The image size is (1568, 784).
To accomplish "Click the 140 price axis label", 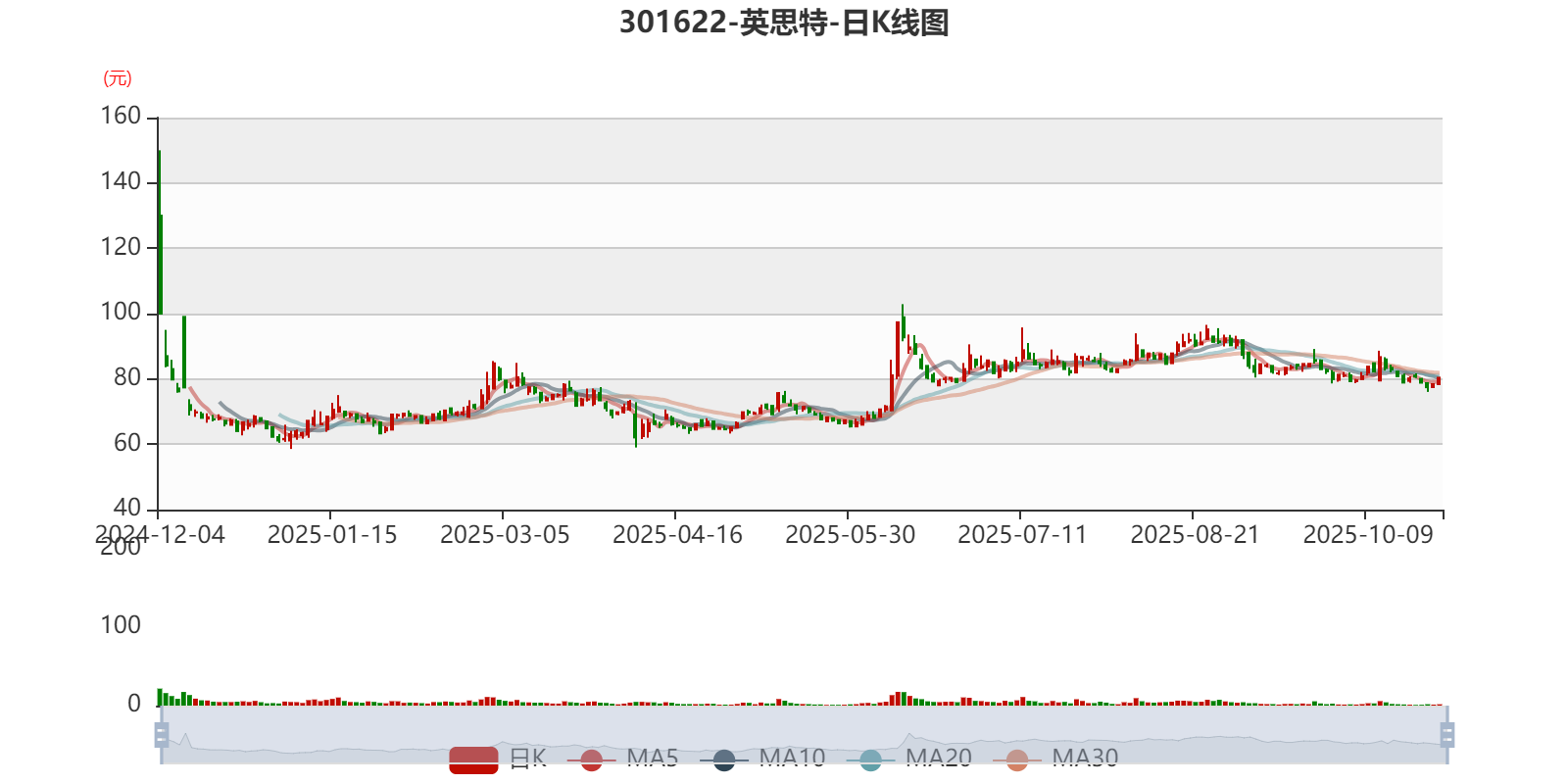I will click(x=121, y=181).
